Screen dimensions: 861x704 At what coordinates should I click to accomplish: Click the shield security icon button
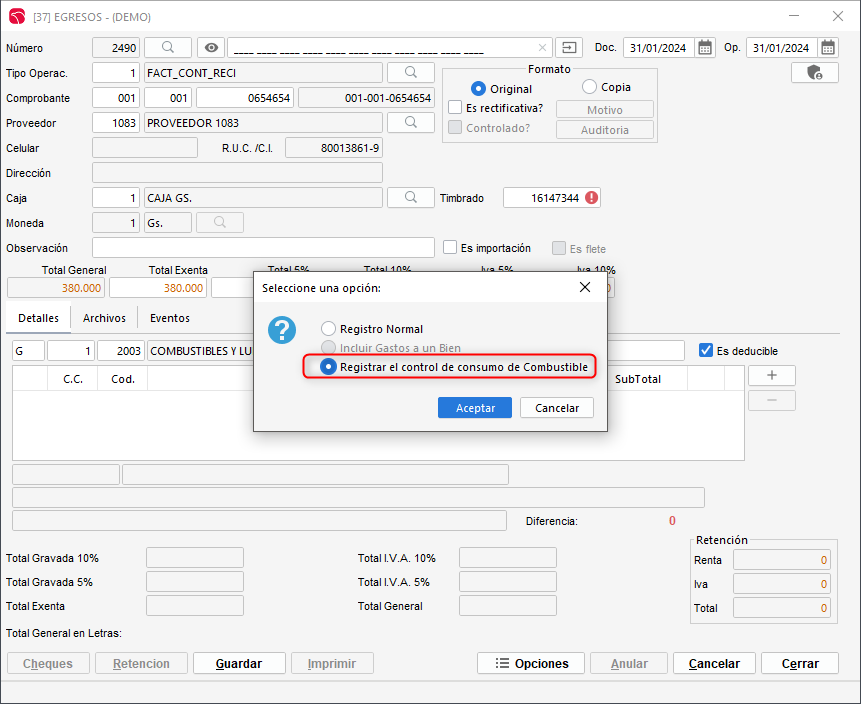pyautogui.click(x=814, y=72)
